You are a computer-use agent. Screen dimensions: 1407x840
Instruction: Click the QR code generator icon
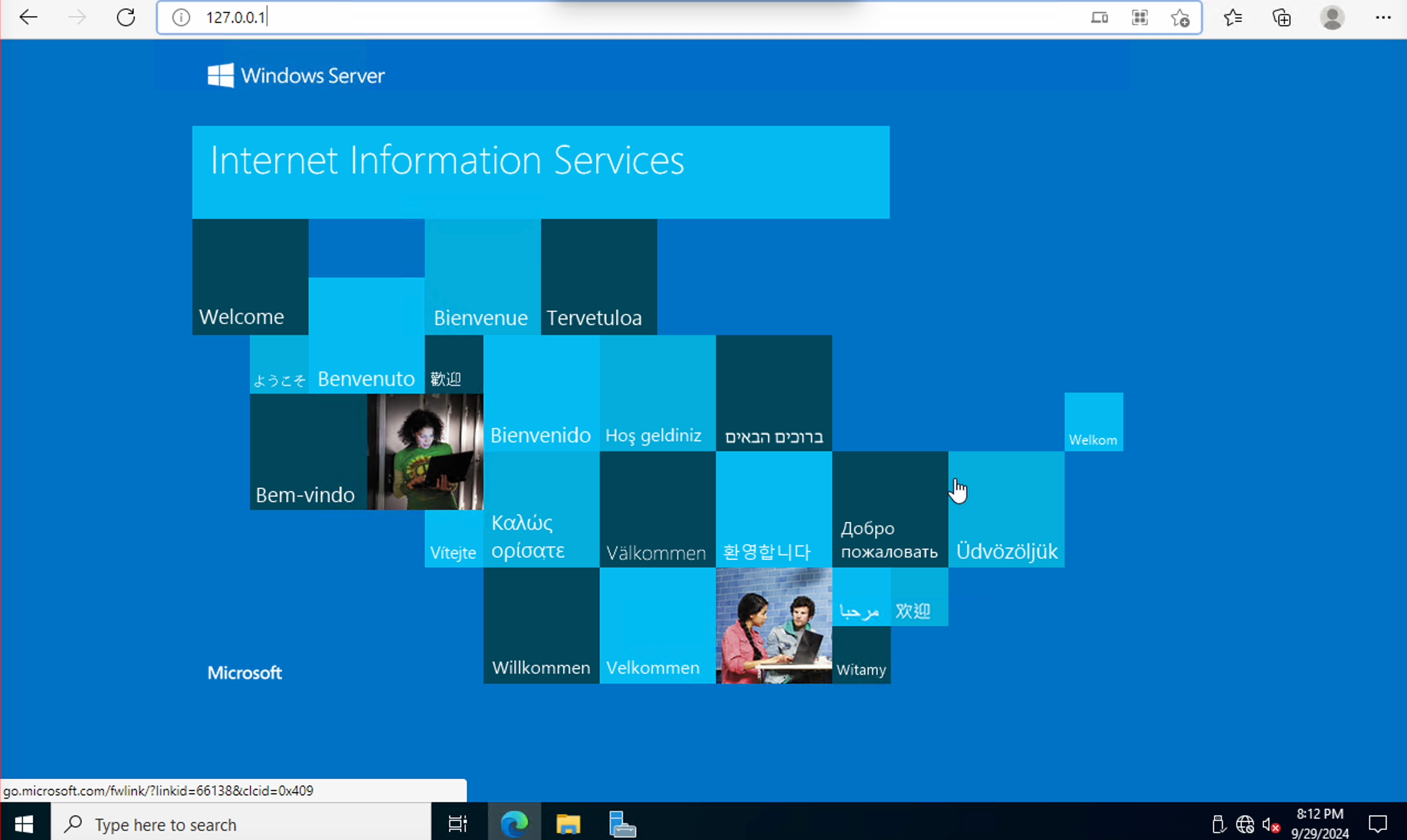(x=1140, y=18)
